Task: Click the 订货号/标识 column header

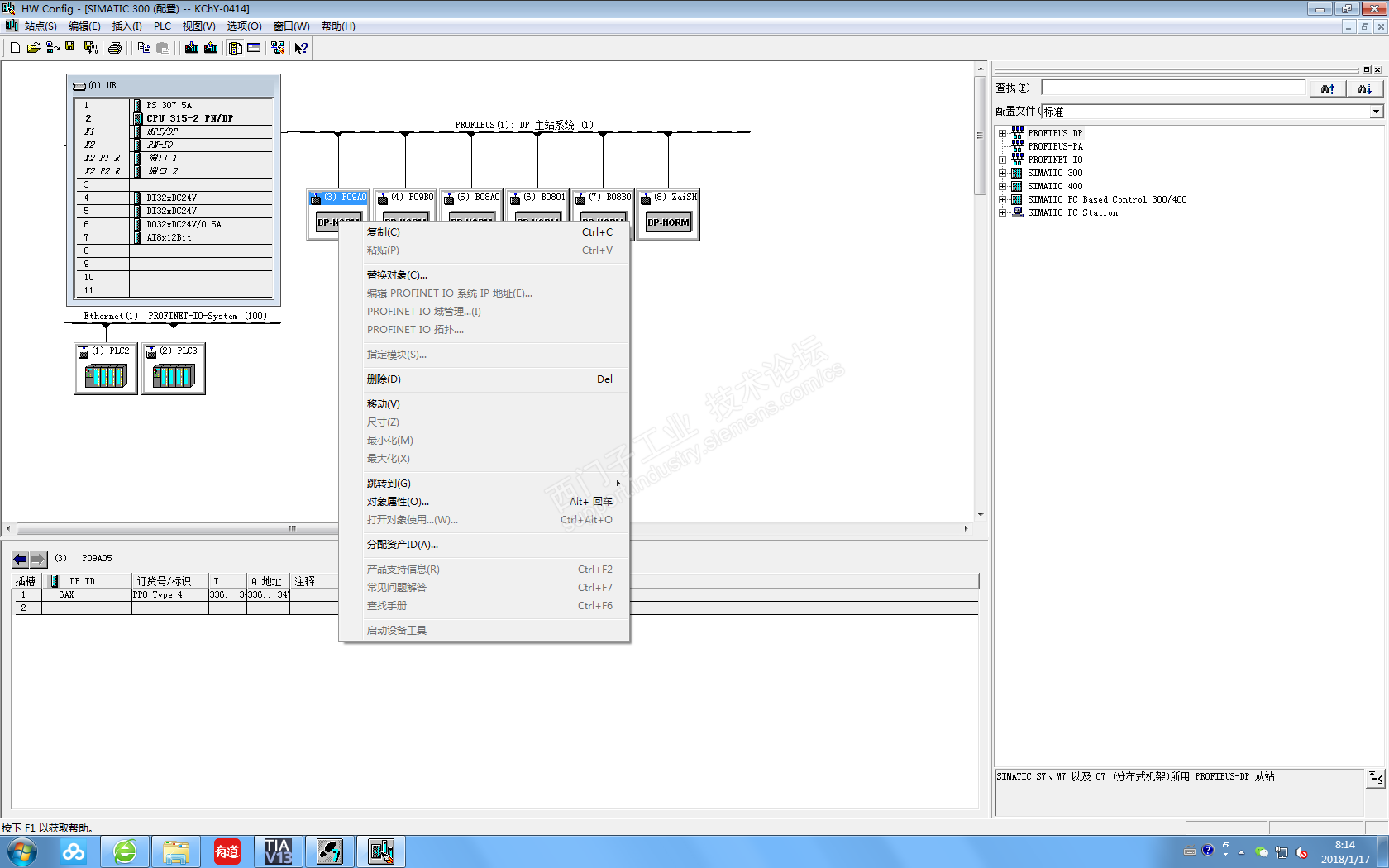Action: coord(169,581)
